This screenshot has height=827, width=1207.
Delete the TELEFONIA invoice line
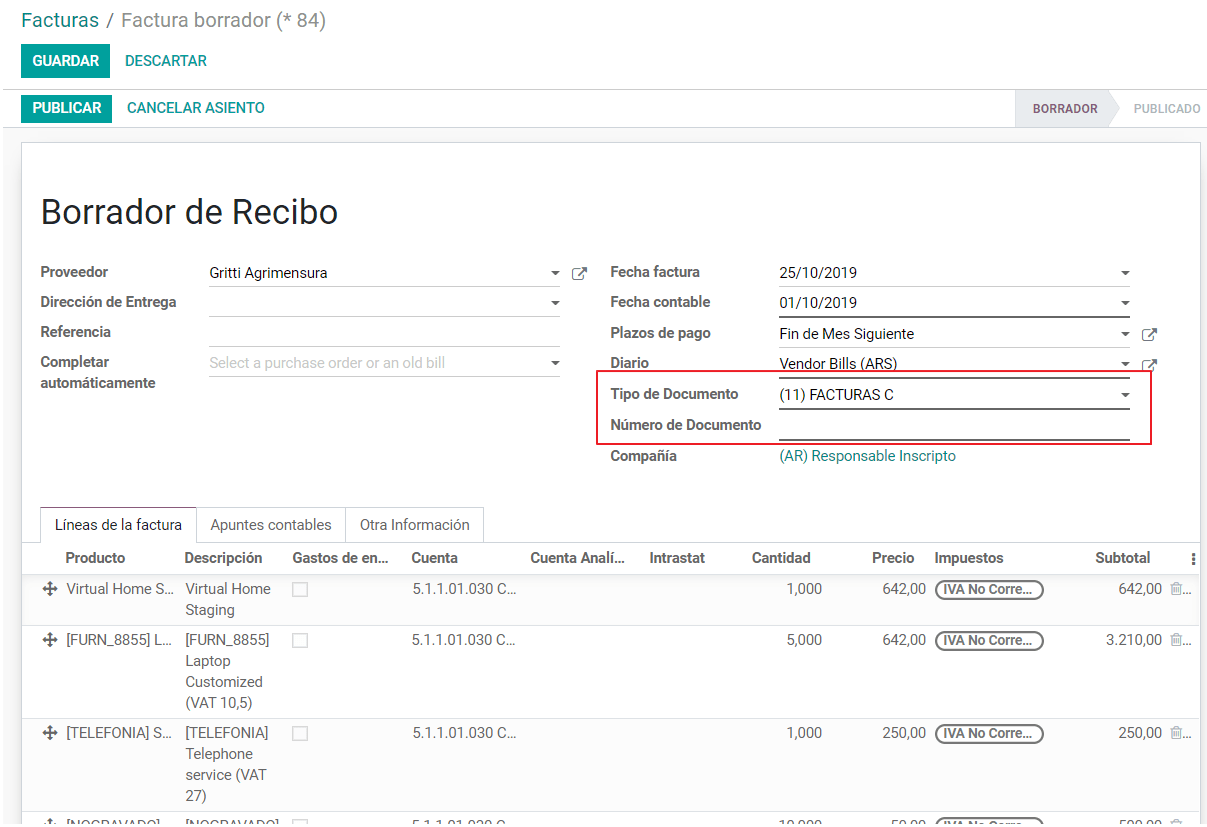pyautogui.click(x=1176, y=733)
